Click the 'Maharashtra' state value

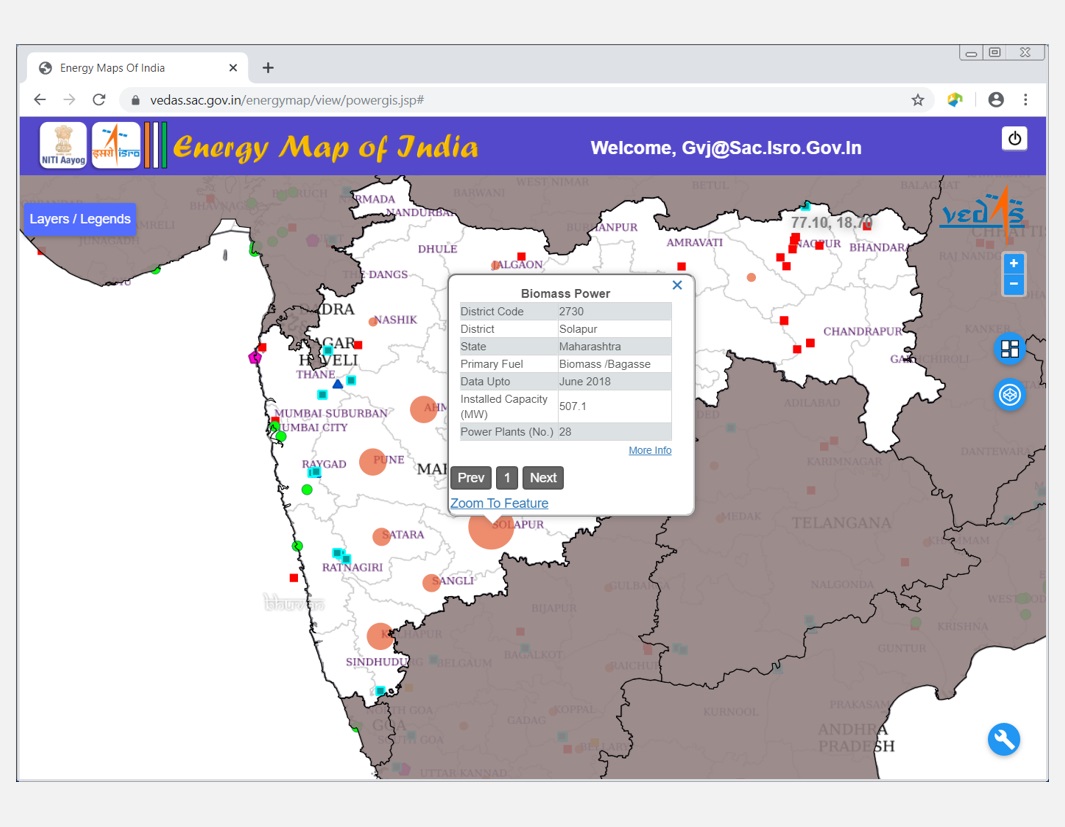(590, 346)
